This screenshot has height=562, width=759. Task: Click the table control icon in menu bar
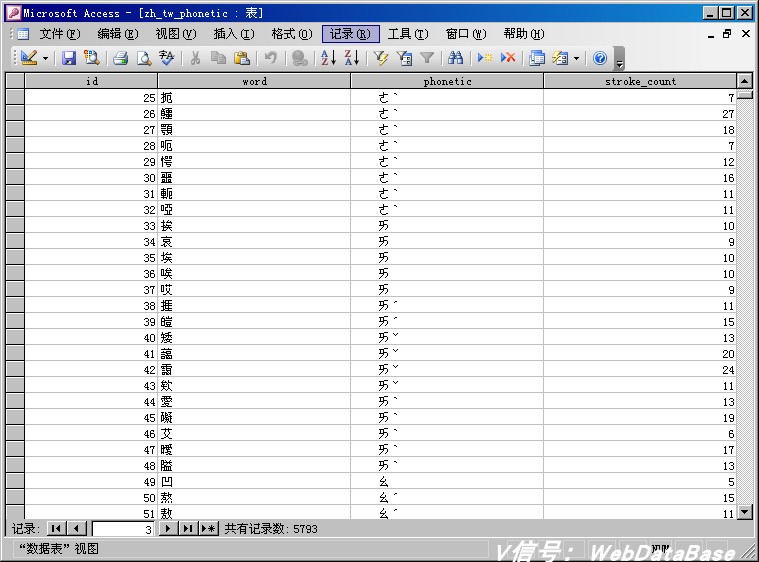click(x=23, y=34)
